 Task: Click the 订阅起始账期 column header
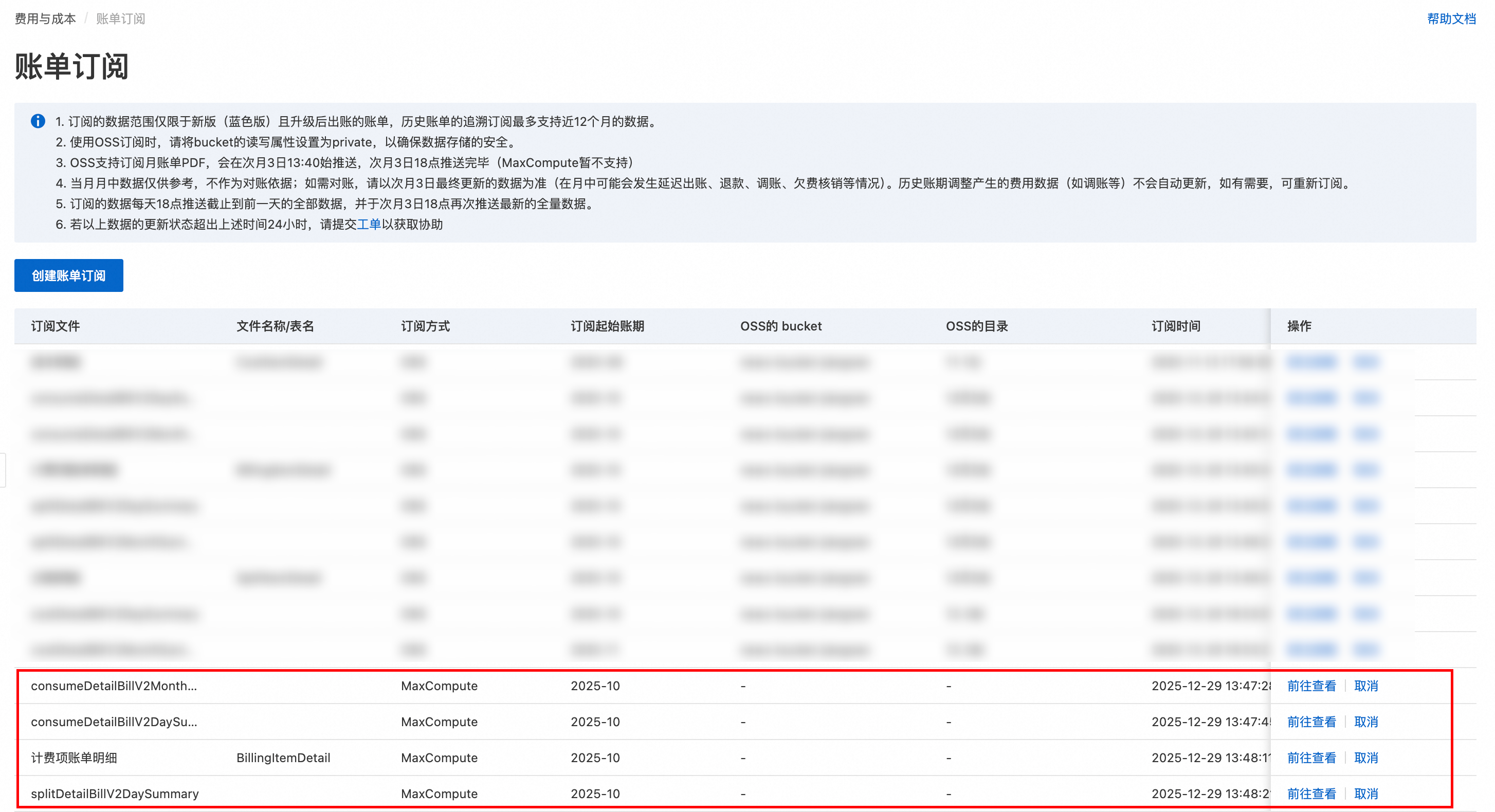[607, 326]
